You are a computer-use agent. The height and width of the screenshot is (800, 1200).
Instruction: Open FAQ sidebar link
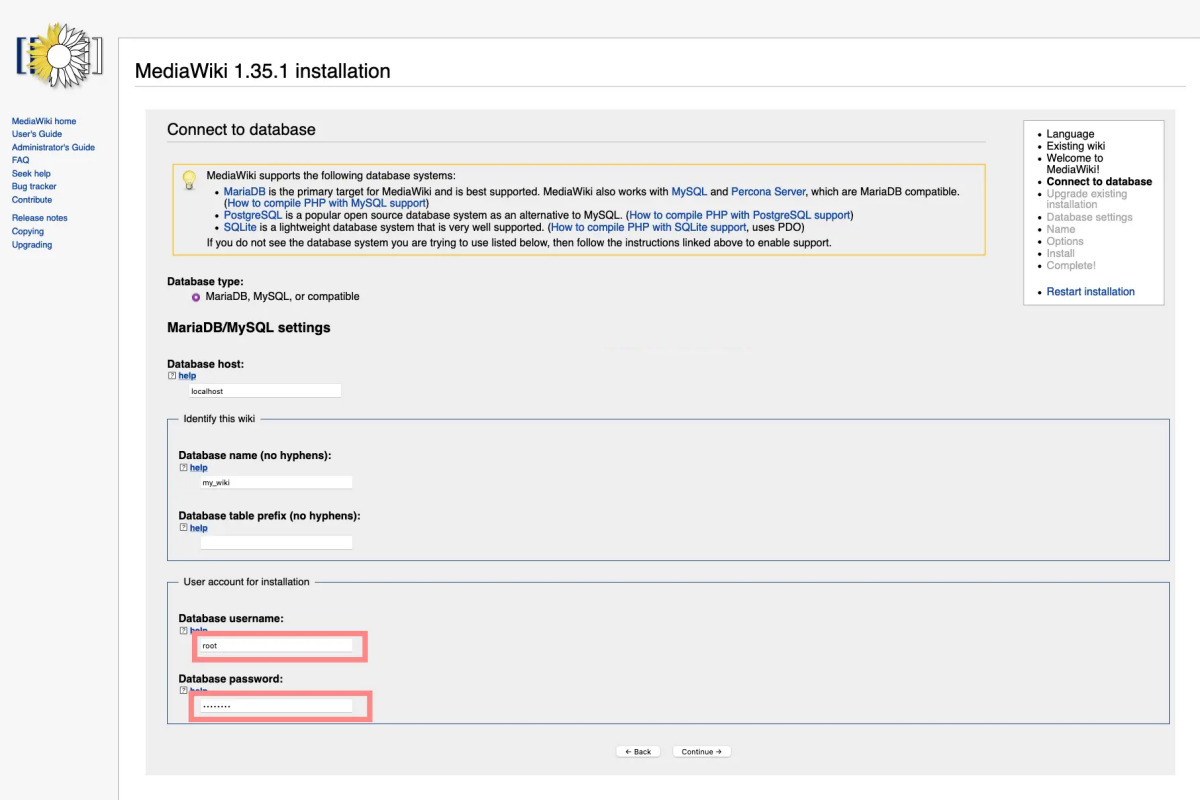(x=20, y=160)
